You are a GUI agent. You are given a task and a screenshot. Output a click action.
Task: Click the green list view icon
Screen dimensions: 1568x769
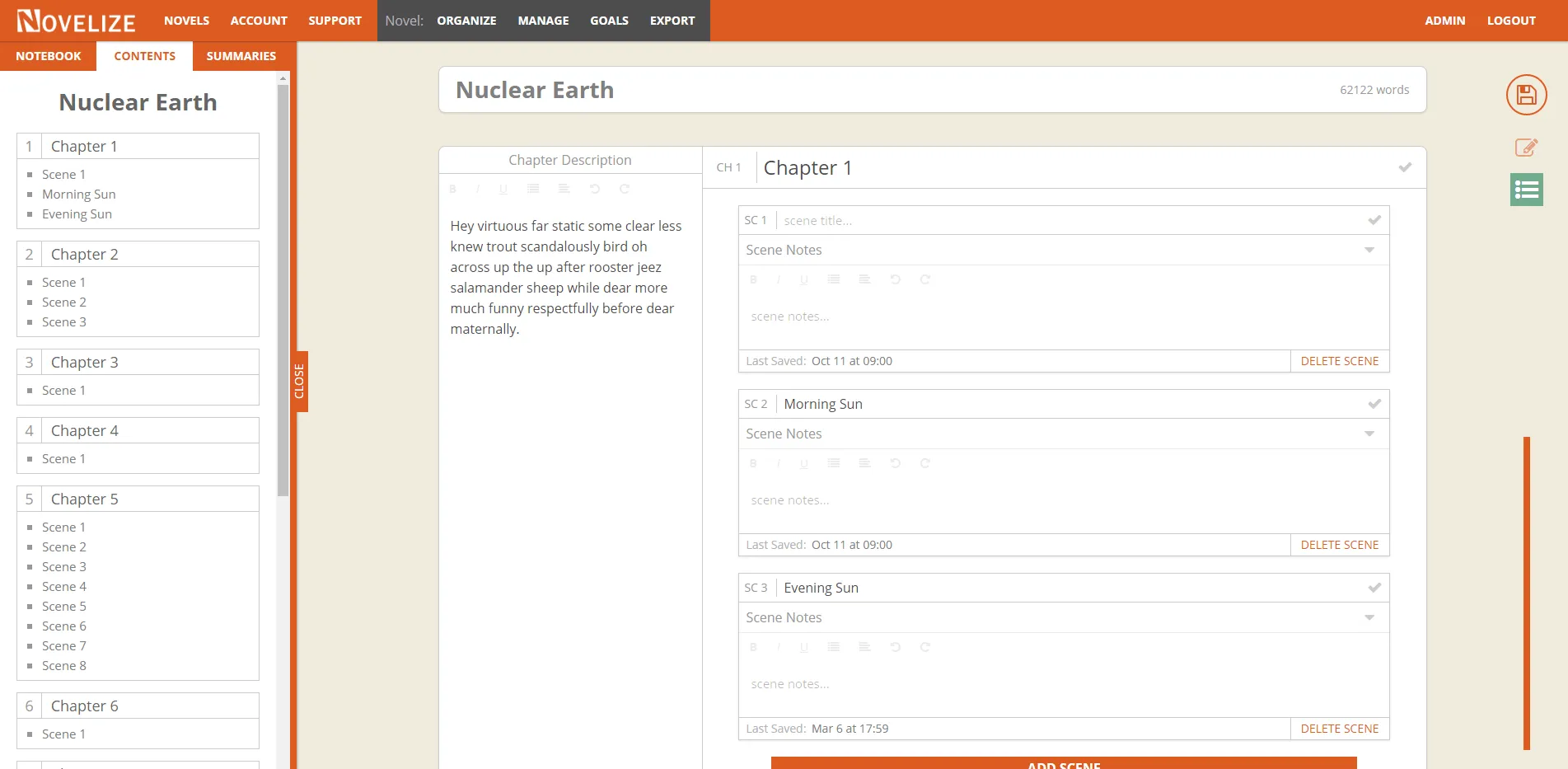[x=1525, y=189]
